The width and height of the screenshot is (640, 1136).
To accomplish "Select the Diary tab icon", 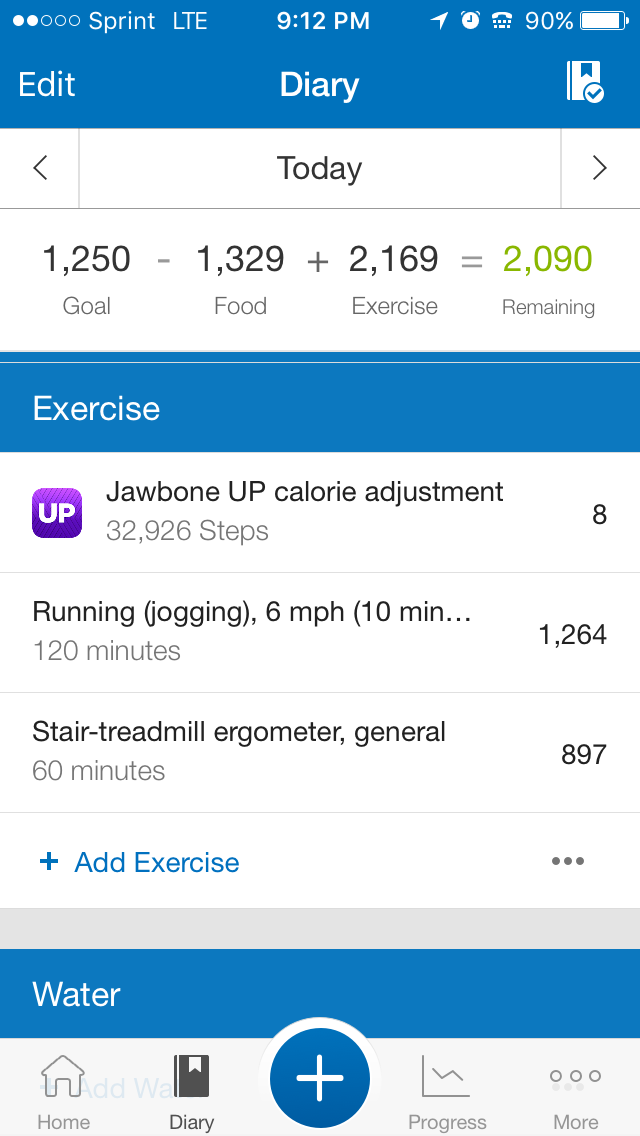I will click(x=191, y=1090).
